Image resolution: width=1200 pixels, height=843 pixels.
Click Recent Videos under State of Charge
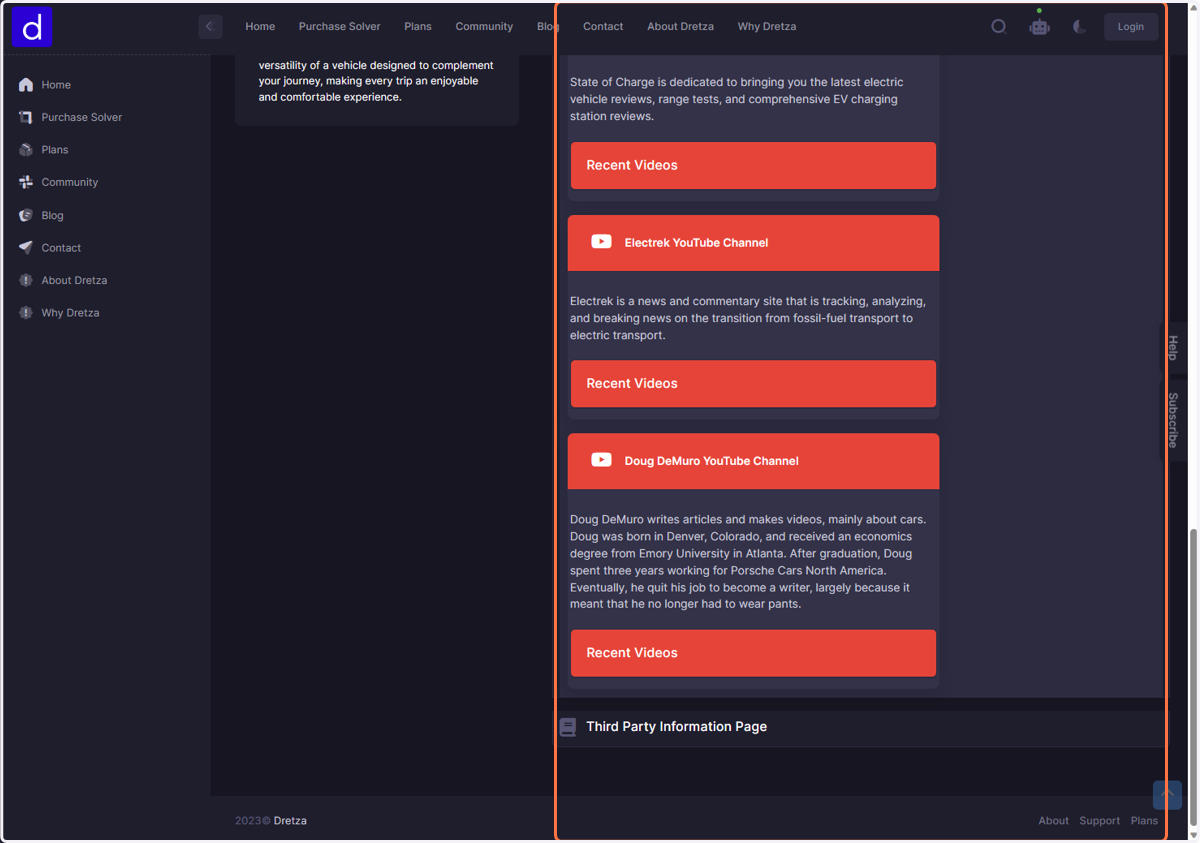[753, 165]
